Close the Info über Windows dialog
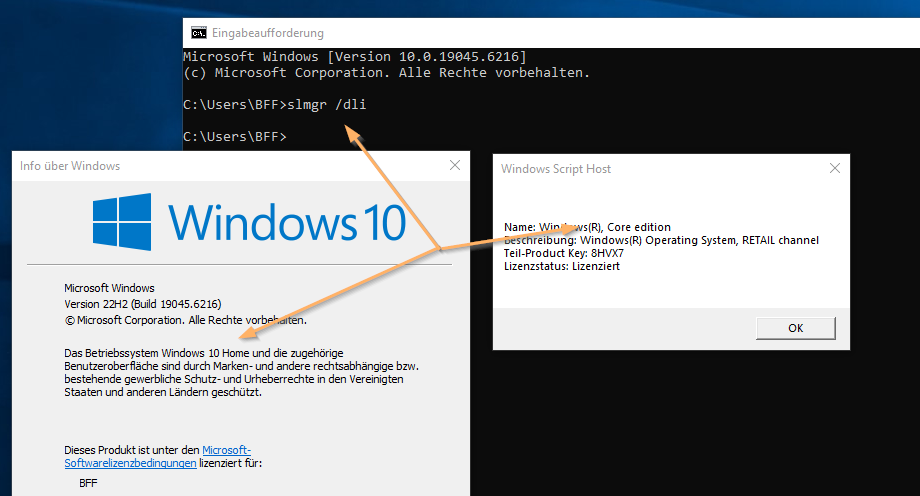 (455, 166)
